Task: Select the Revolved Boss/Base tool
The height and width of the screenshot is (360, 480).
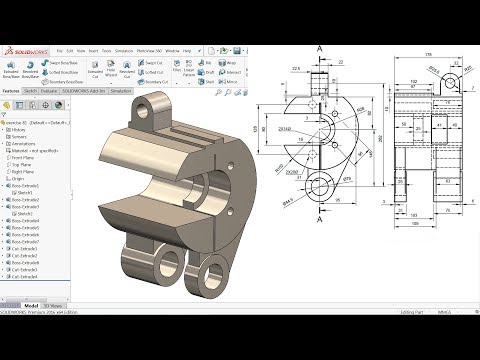Action: (x=30, y=70)
